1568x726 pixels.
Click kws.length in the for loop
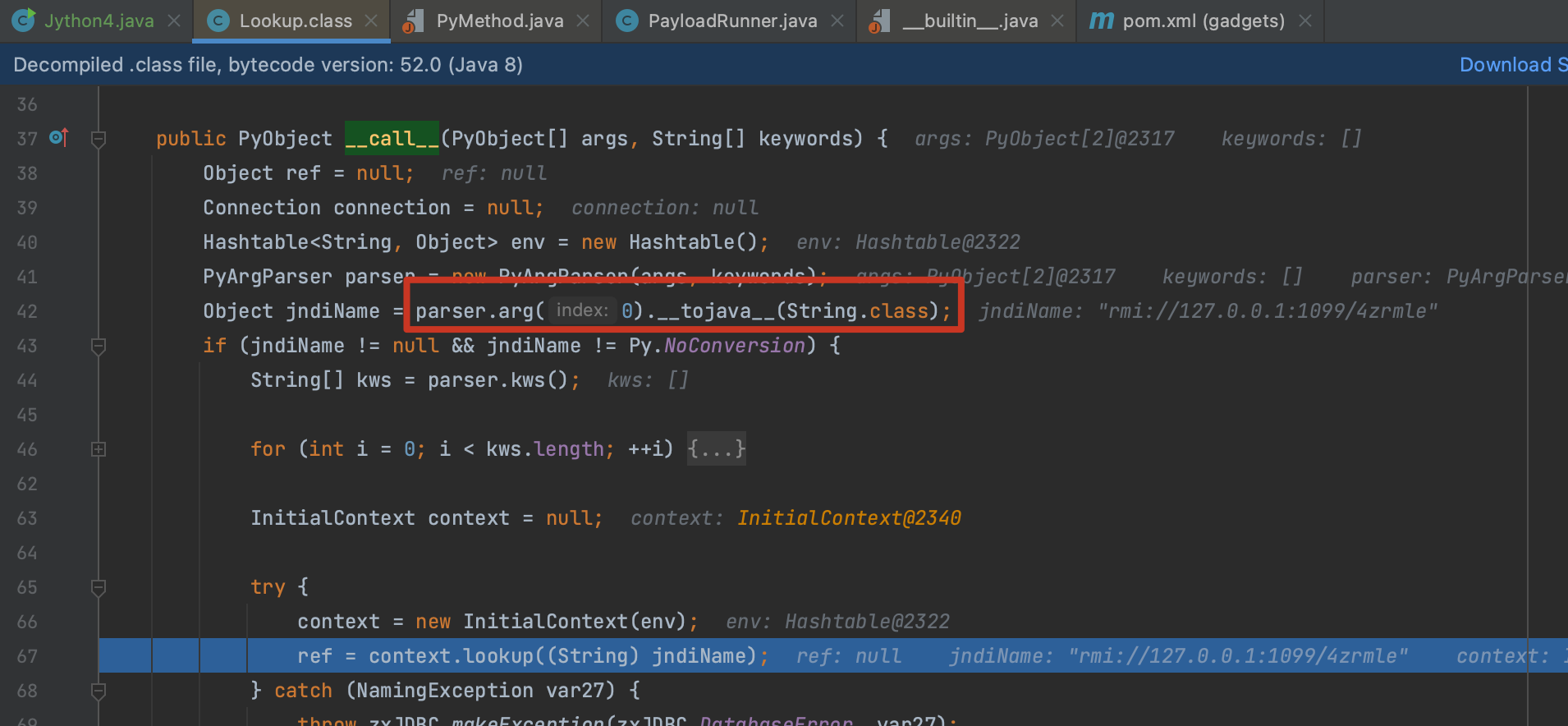click(544, 449)
